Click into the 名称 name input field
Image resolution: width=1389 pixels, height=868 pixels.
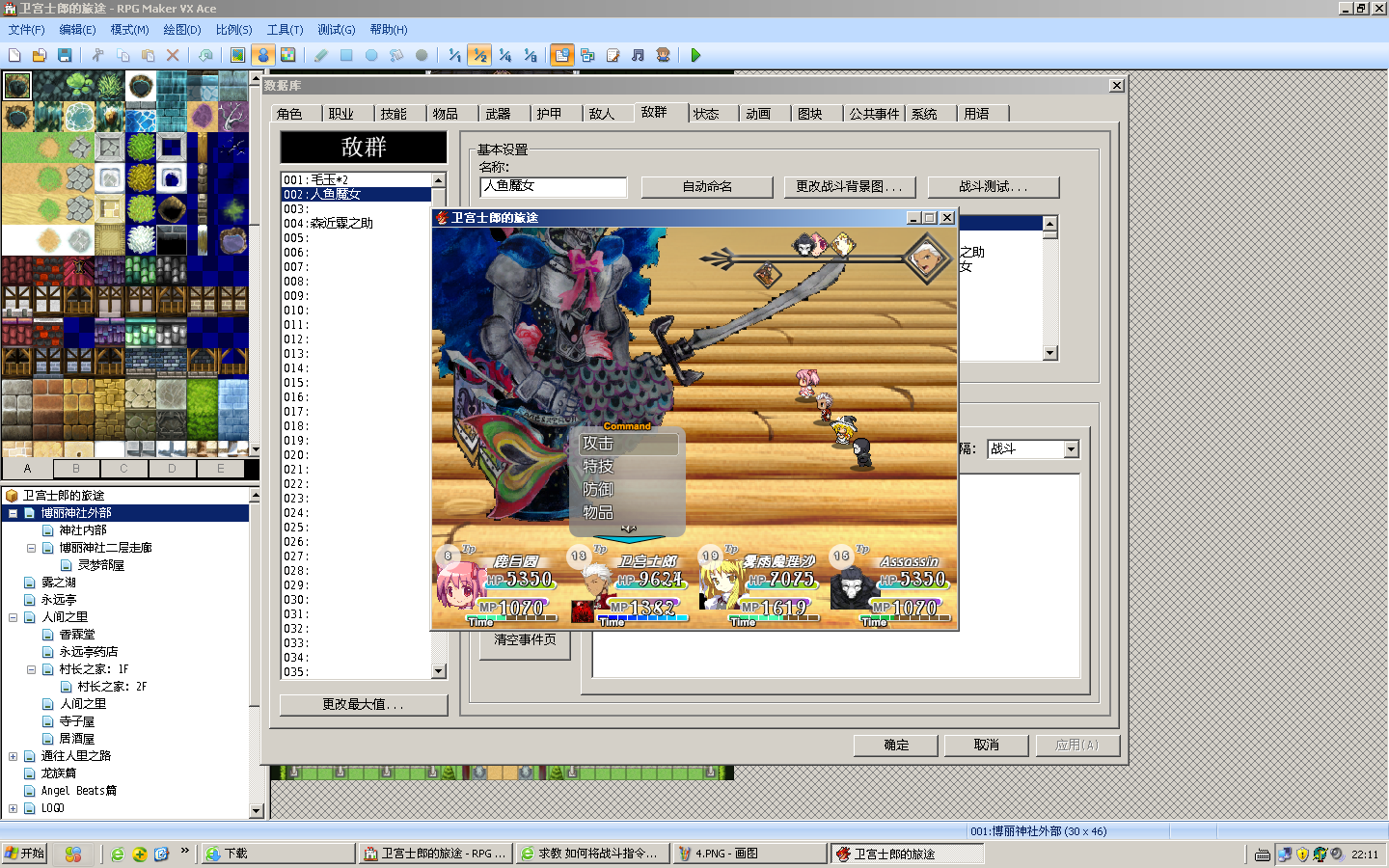(554, 186)
